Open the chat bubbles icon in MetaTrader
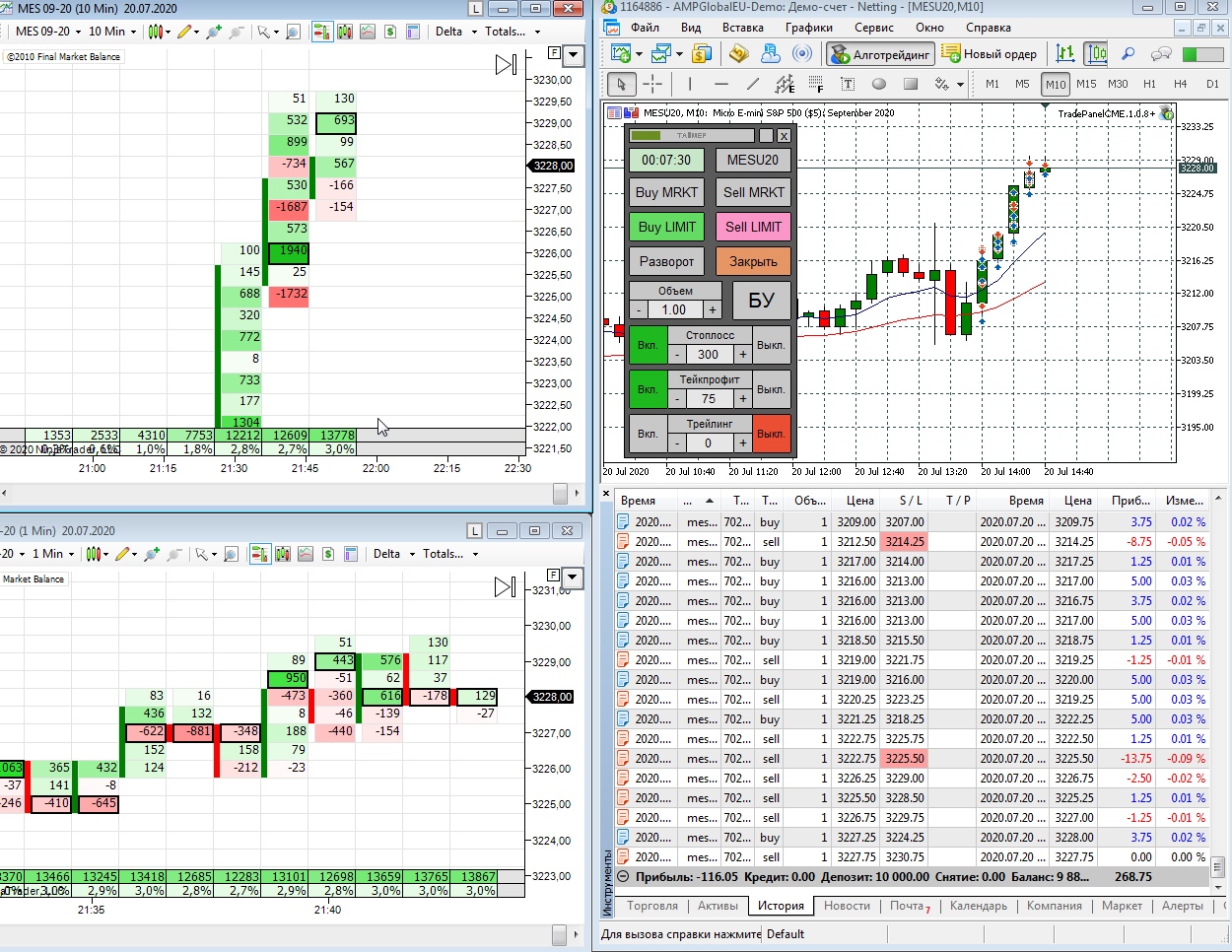The height and width of the screenshot is (952, 1232). tap(1162, 53)
